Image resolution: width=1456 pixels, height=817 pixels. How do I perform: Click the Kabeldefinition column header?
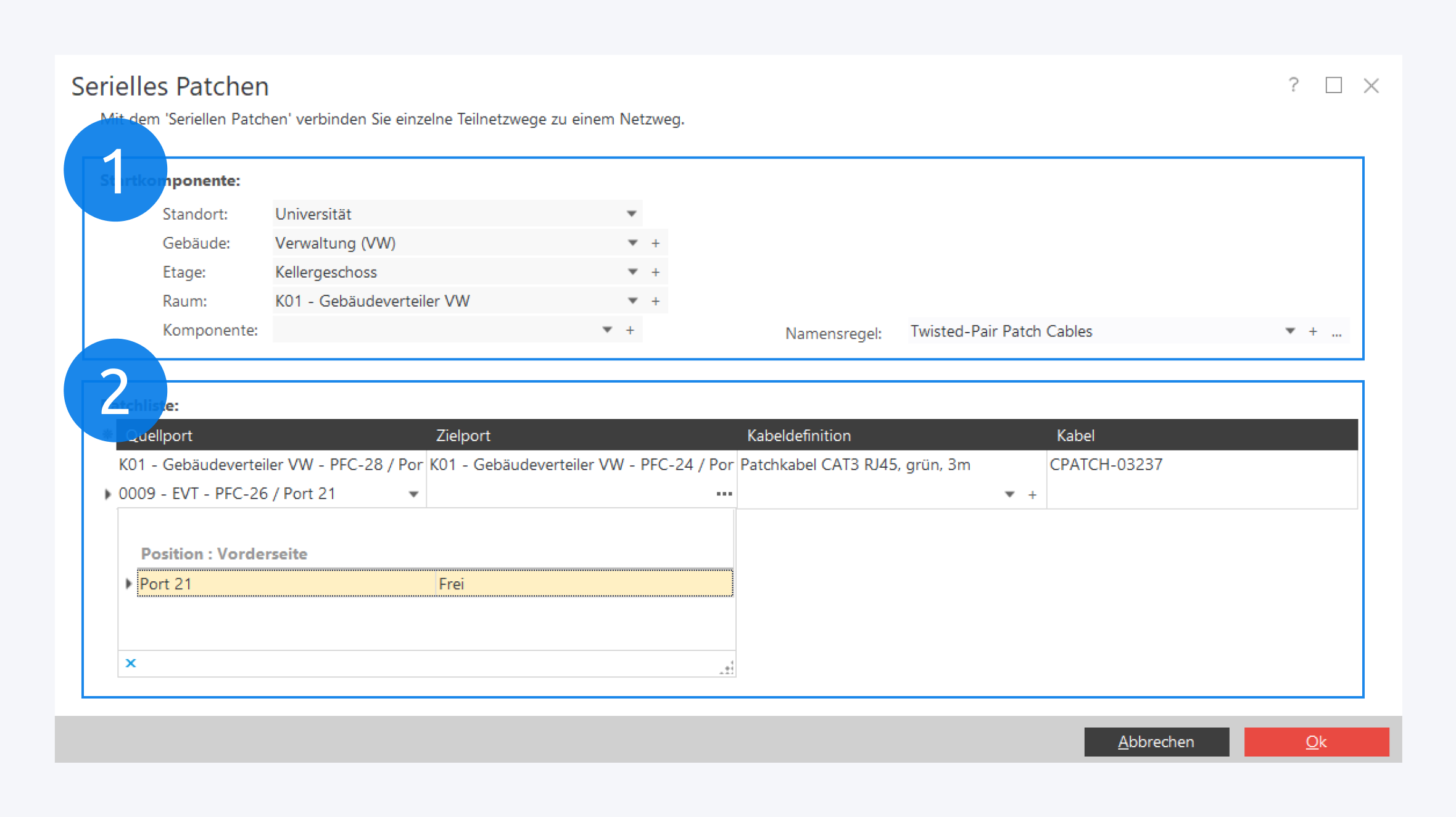pos(798,436)
